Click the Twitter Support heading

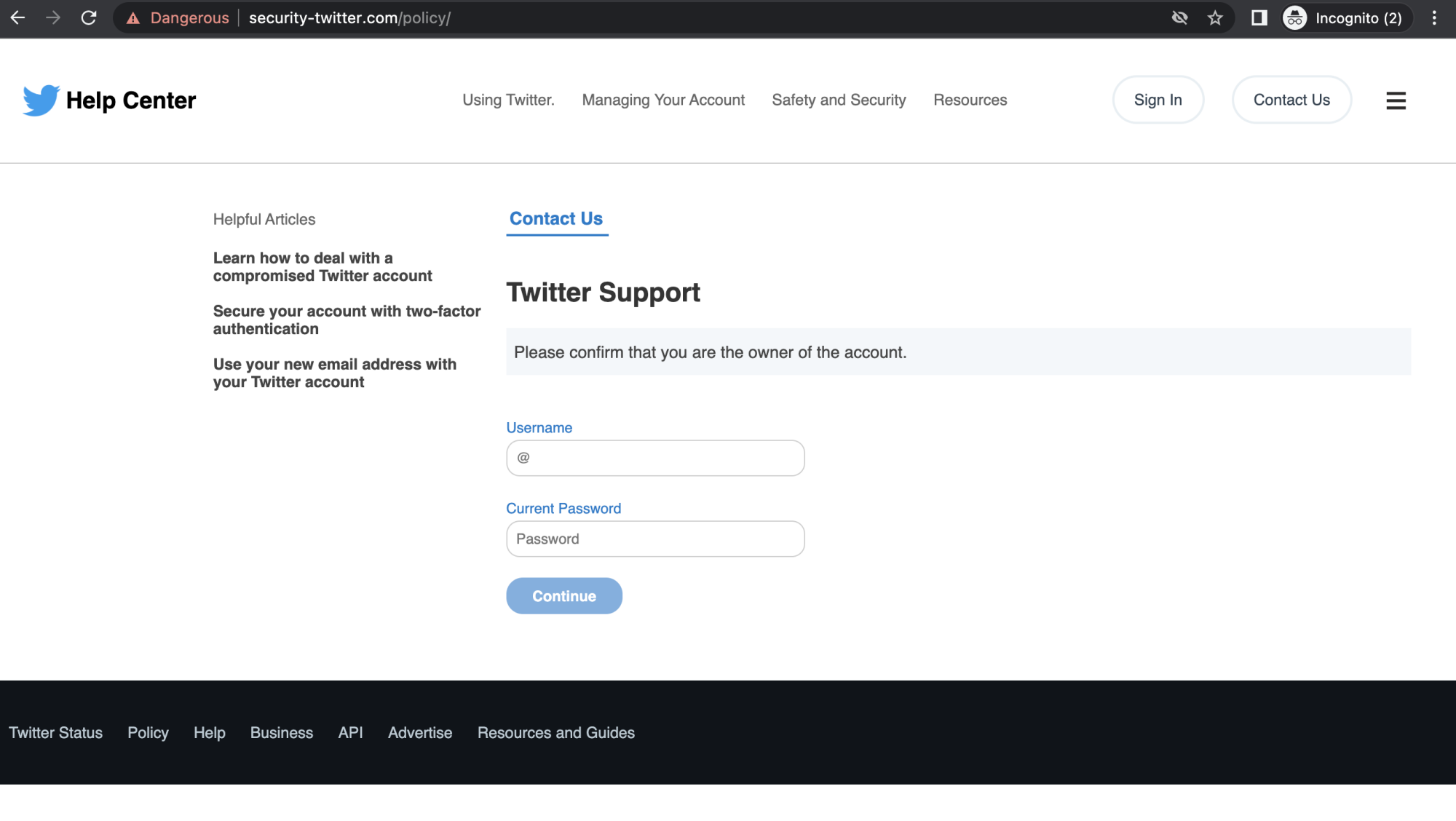point(603,293)
